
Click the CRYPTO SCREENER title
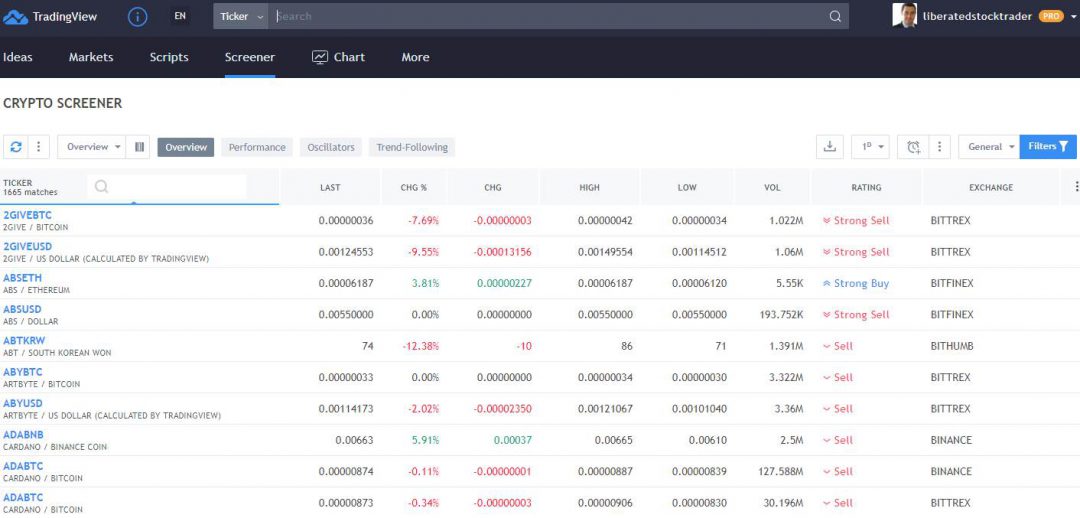(63, 103)
